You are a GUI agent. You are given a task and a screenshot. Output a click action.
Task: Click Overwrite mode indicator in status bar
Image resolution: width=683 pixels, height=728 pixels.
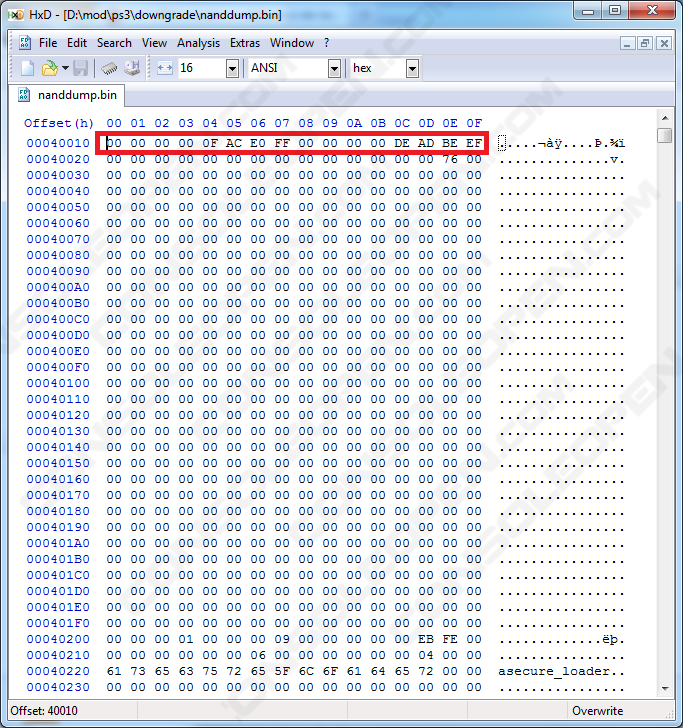coord(597,711)
